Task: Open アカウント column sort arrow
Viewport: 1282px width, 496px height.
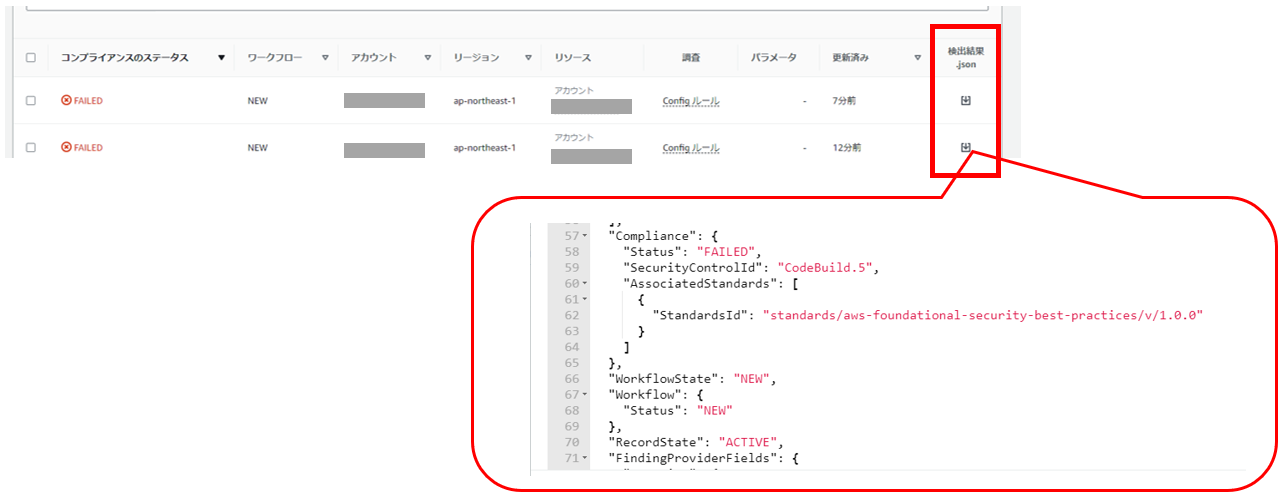Action: (x=428, y=58)
